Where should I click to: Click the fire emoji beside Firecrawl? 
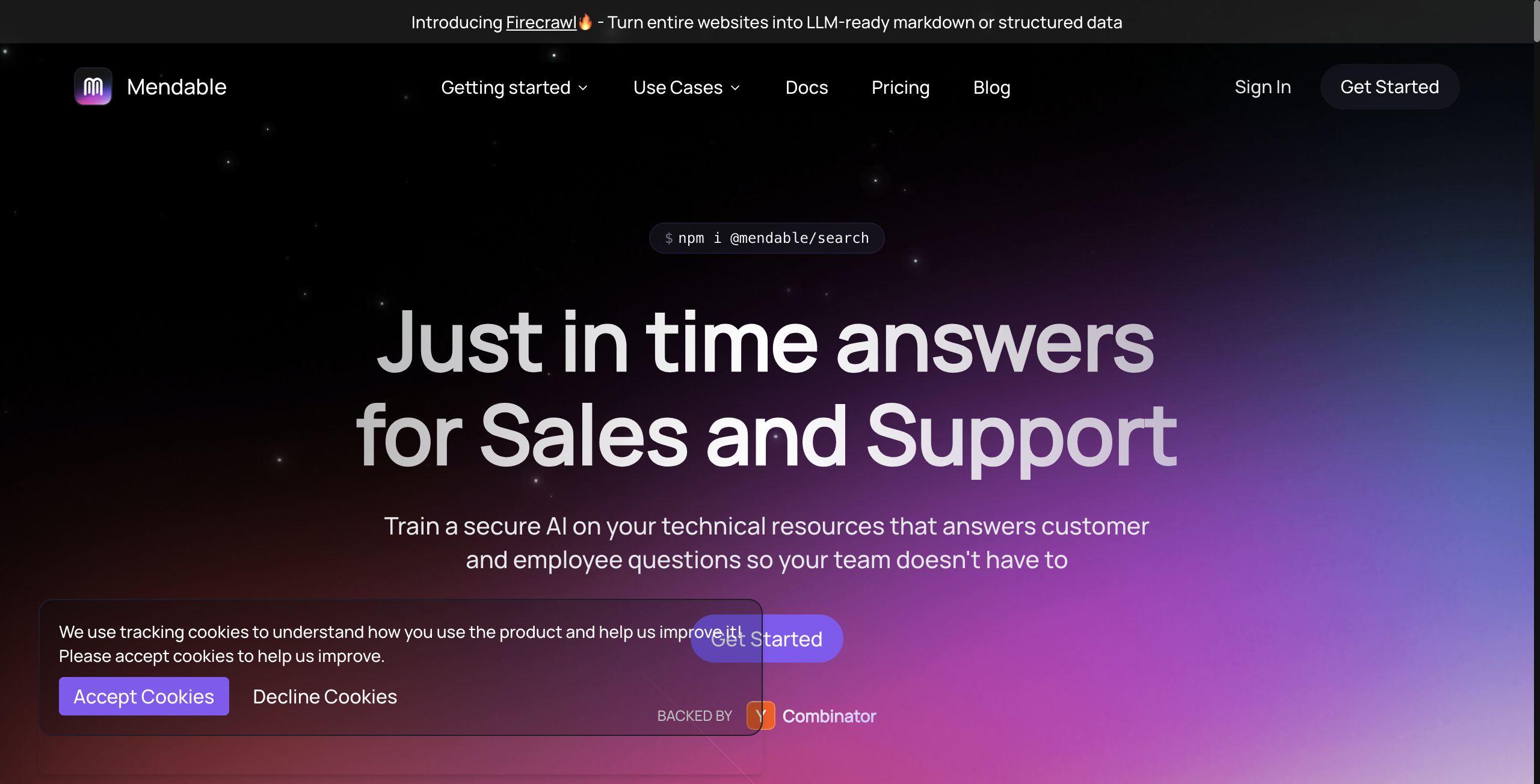point(585,22)
